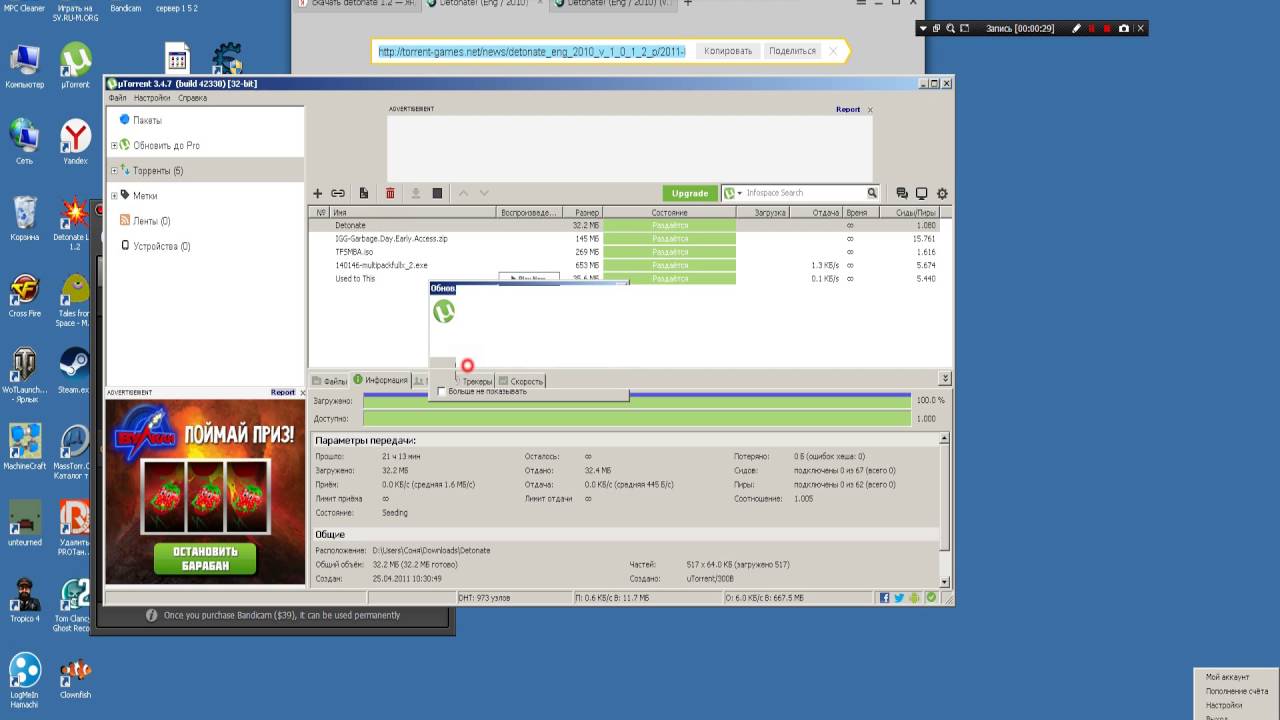Click the Доступно availability bar
The width and height of the screenshot is (1280, 720).
tap(637, 418)
